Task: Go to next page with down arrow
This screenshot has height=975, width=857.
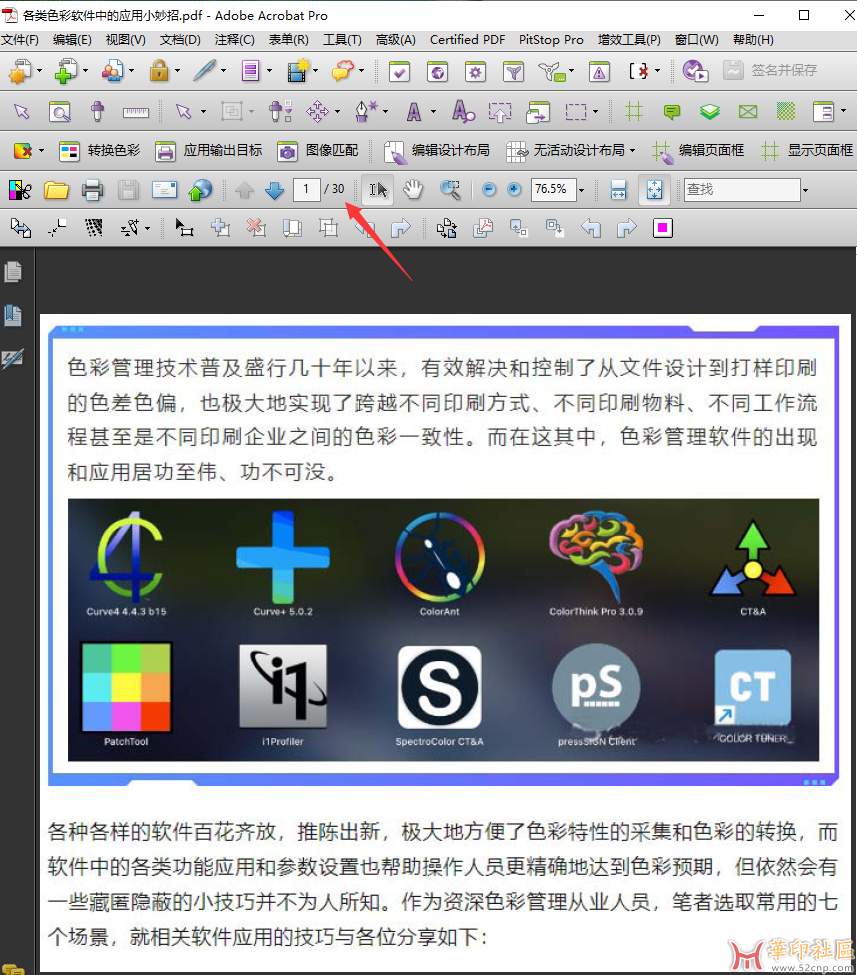Action: [274, 190]
